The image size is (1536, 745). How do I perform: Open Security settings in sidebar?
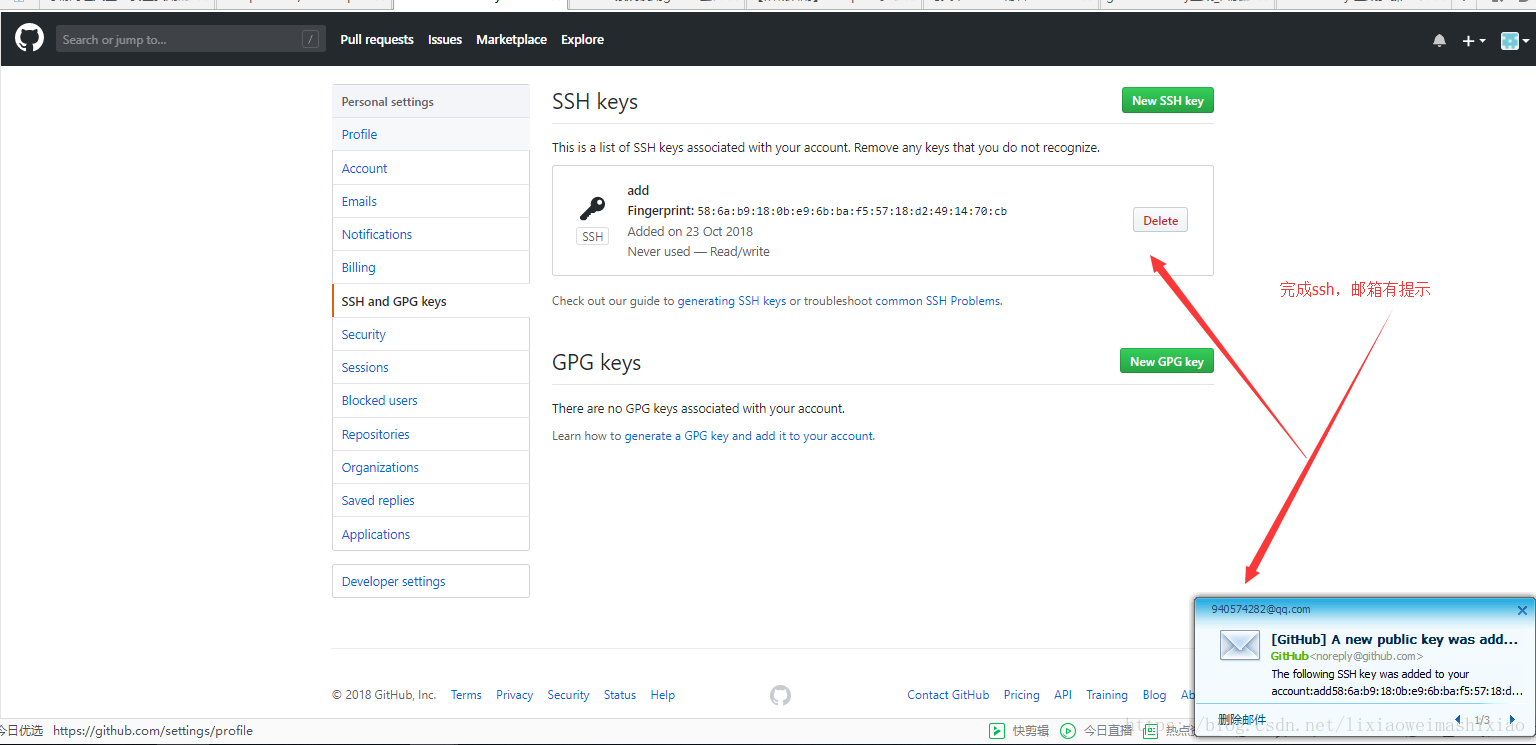click(431, 334)
